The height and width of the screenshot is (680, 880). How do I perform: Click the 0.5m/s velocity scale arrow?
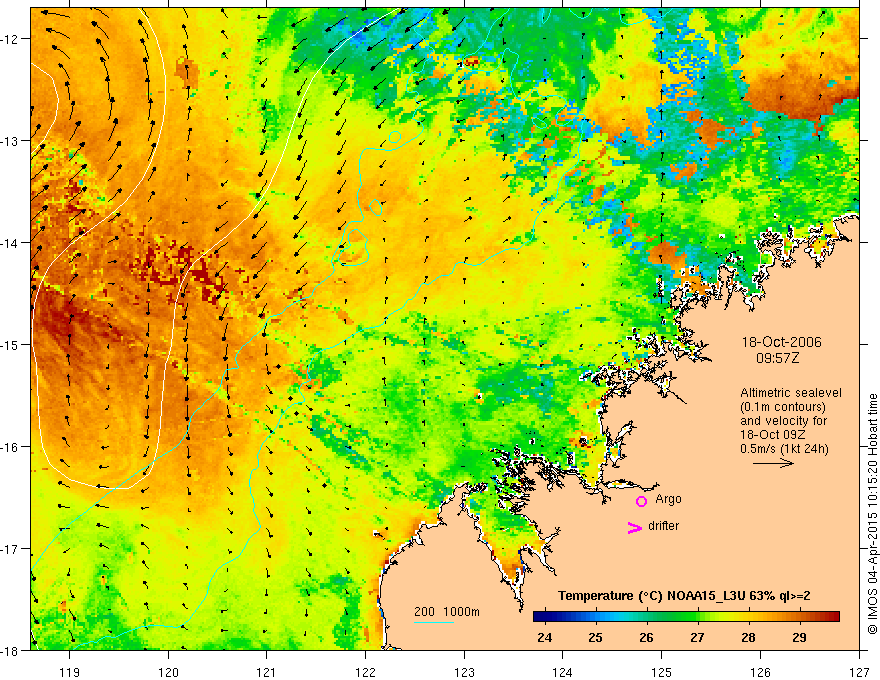[773, 463]
